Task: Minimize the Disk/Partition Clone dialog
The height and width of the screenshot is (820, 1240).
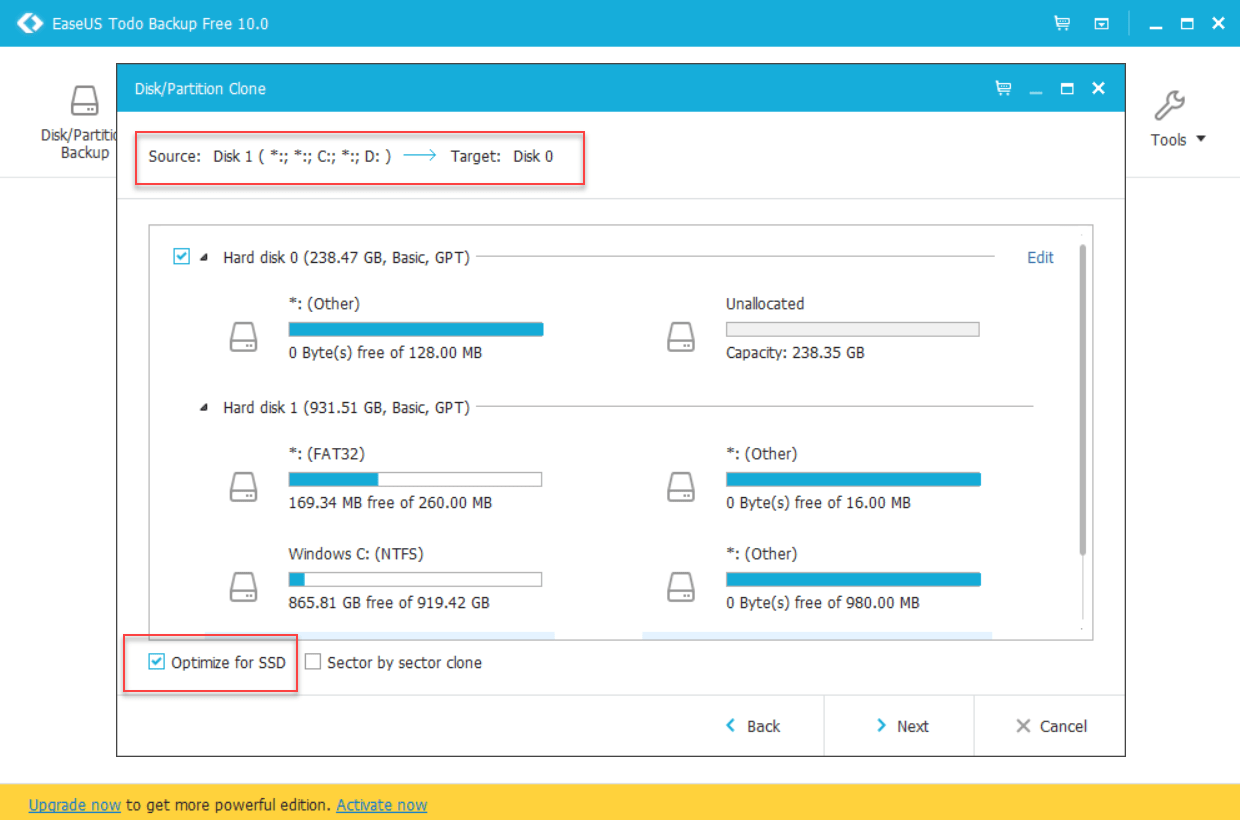Action: tap(1036, 93)
